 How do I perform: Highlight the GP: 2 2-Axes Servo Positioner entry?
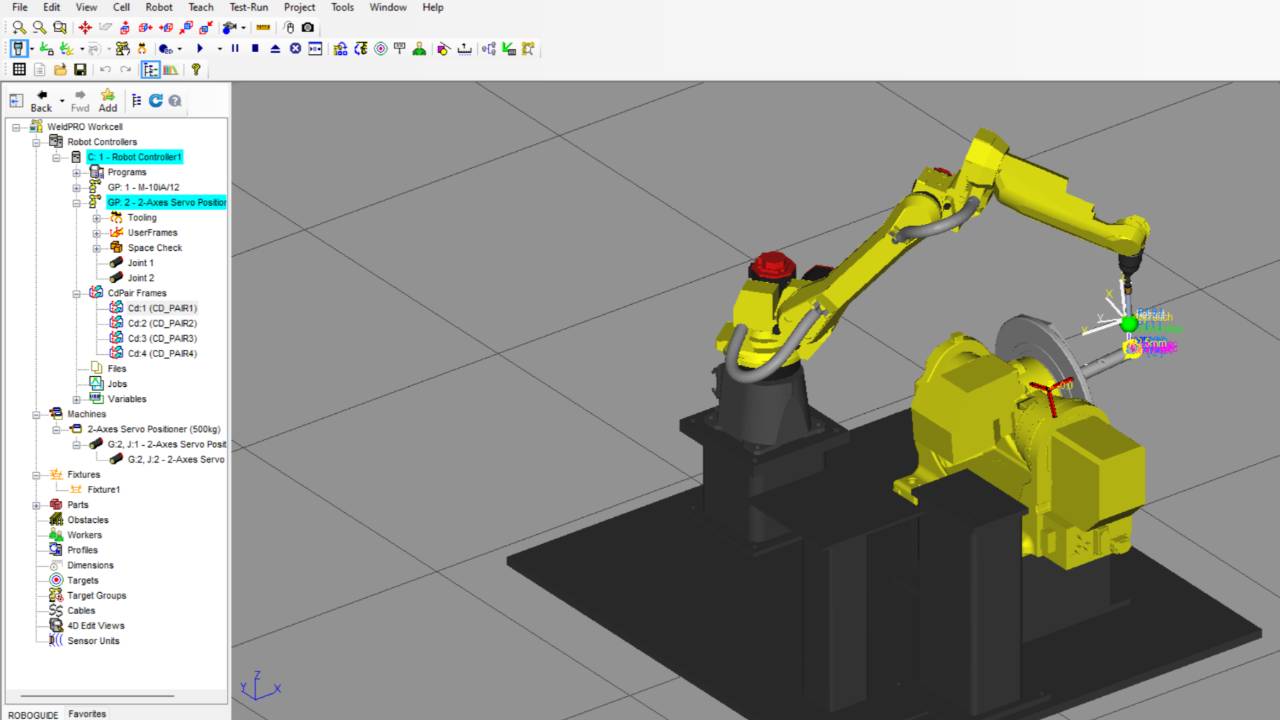(x=167, y=202)
